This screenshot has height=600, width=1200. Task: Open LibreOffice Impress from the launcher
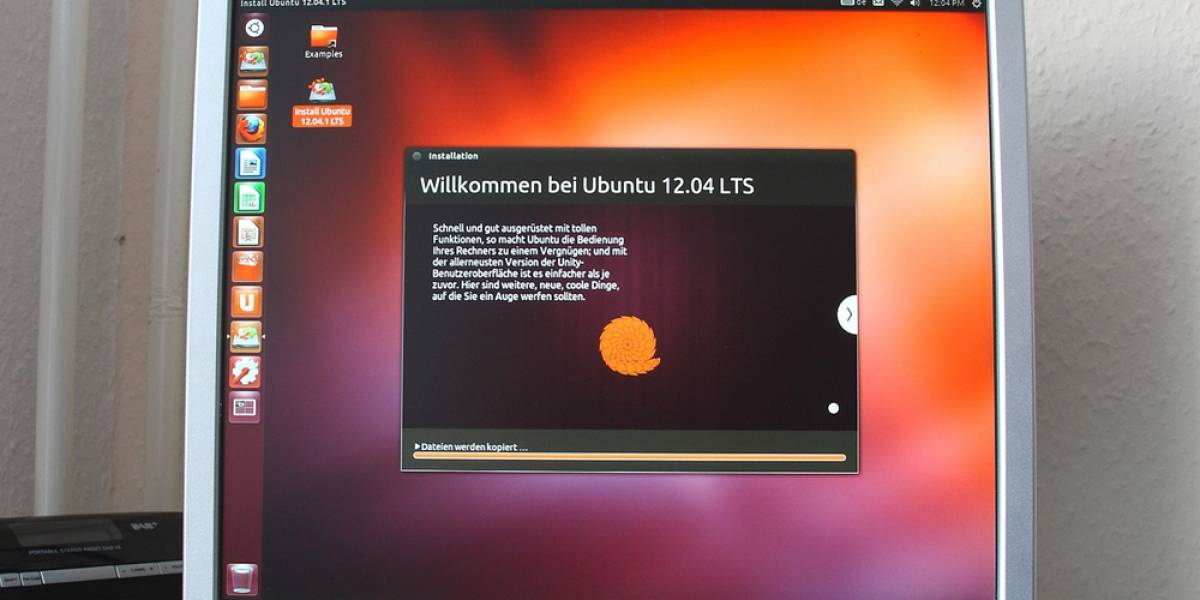coord(248,232)
